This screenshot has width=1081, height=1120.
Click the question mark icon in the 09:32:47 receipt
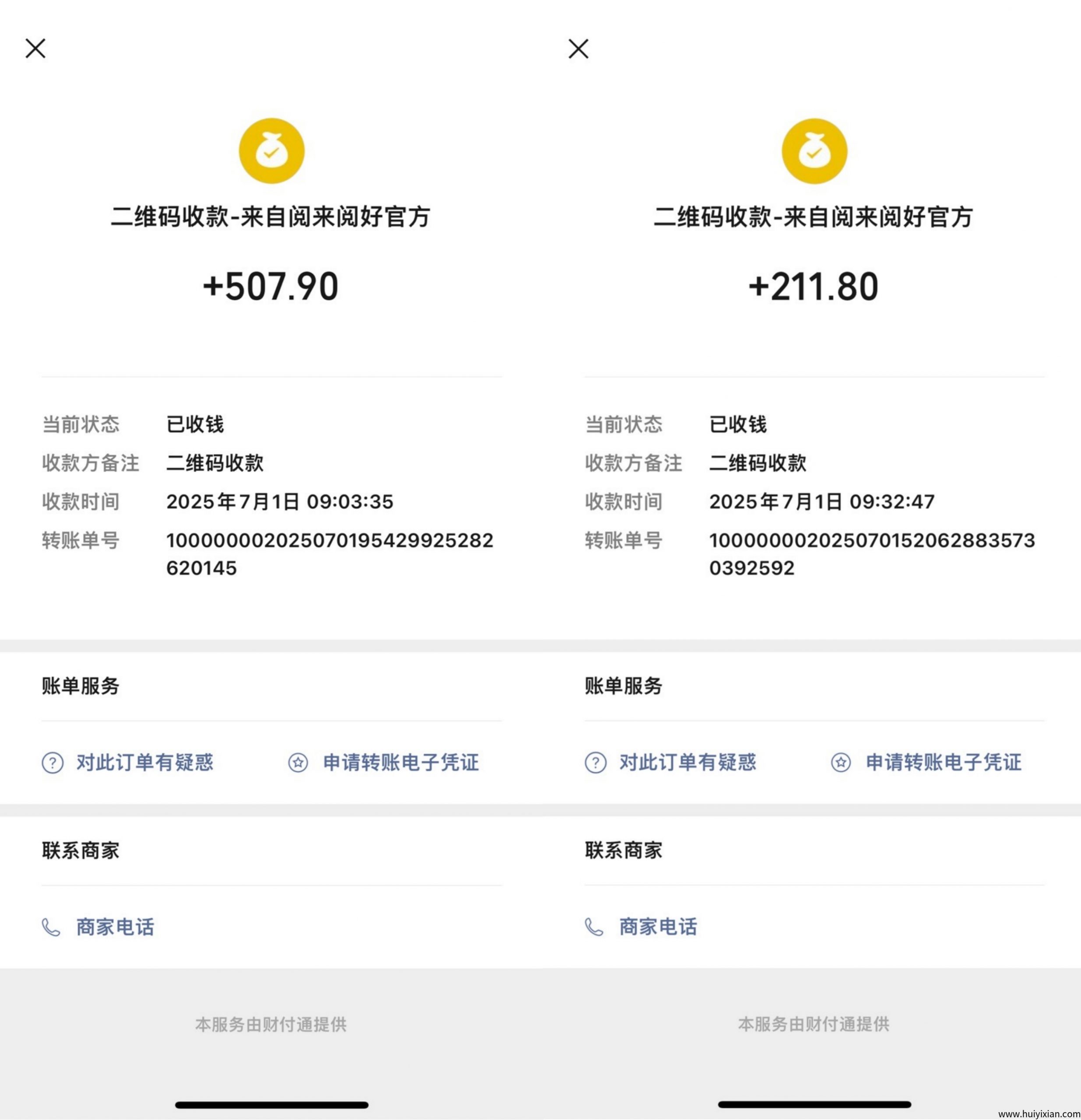[x=595, y=762]
